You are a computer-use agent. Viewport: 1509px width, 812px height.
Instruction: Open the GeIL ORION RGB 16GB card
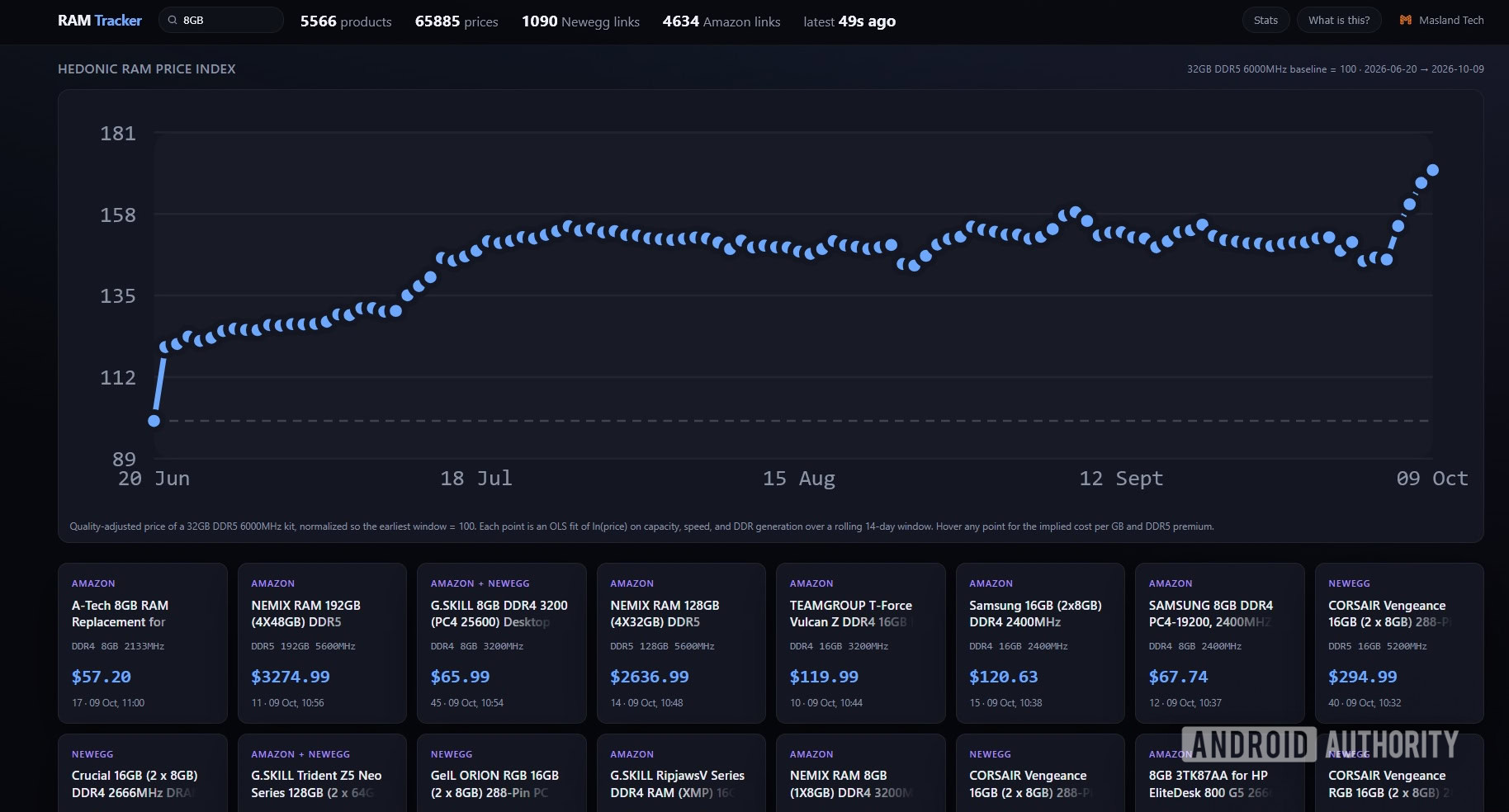[502, 773]
